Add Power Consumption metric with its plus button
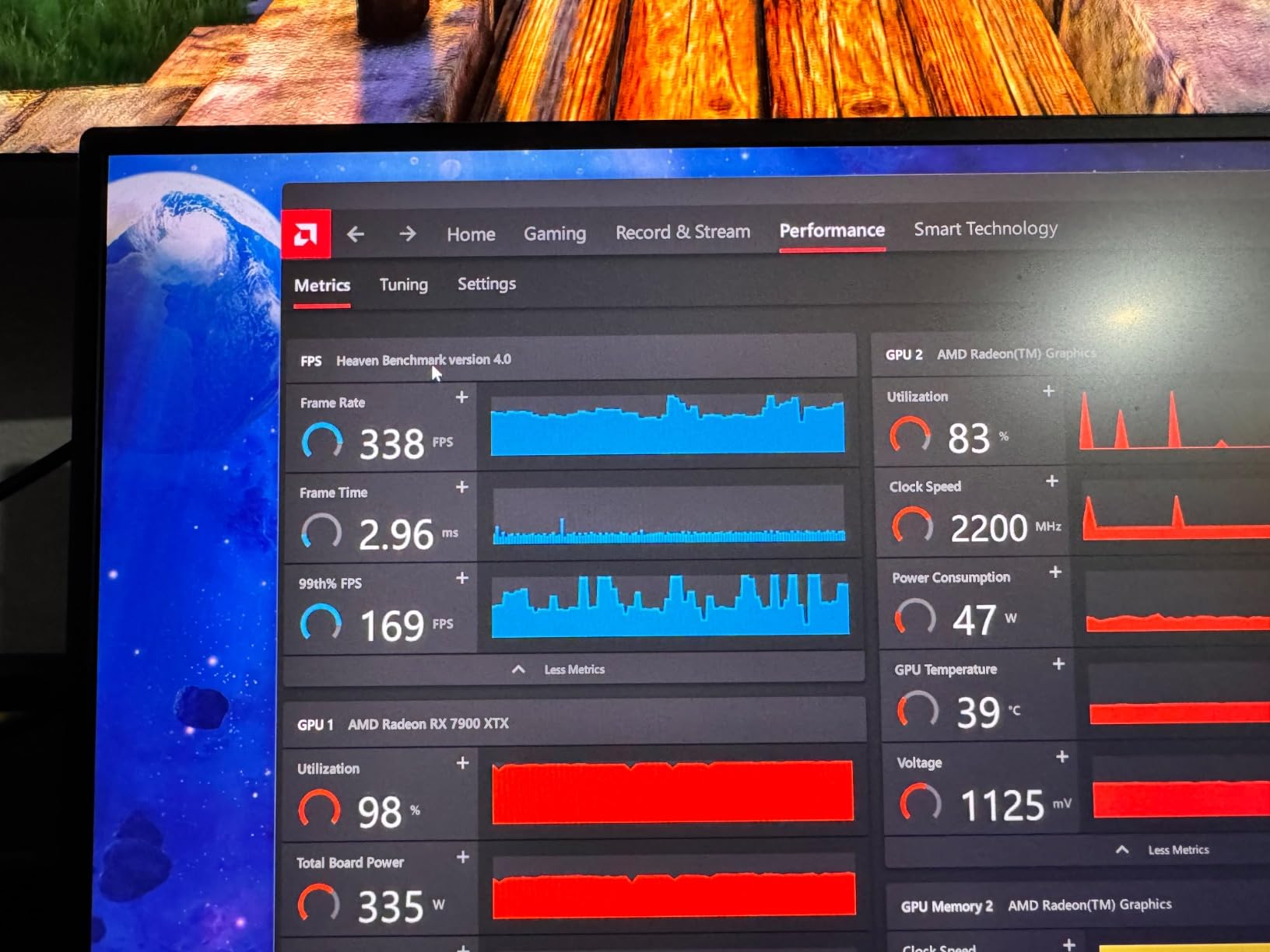The image size is (1270, 952). pyautogui.click(x=1056, y=572)
